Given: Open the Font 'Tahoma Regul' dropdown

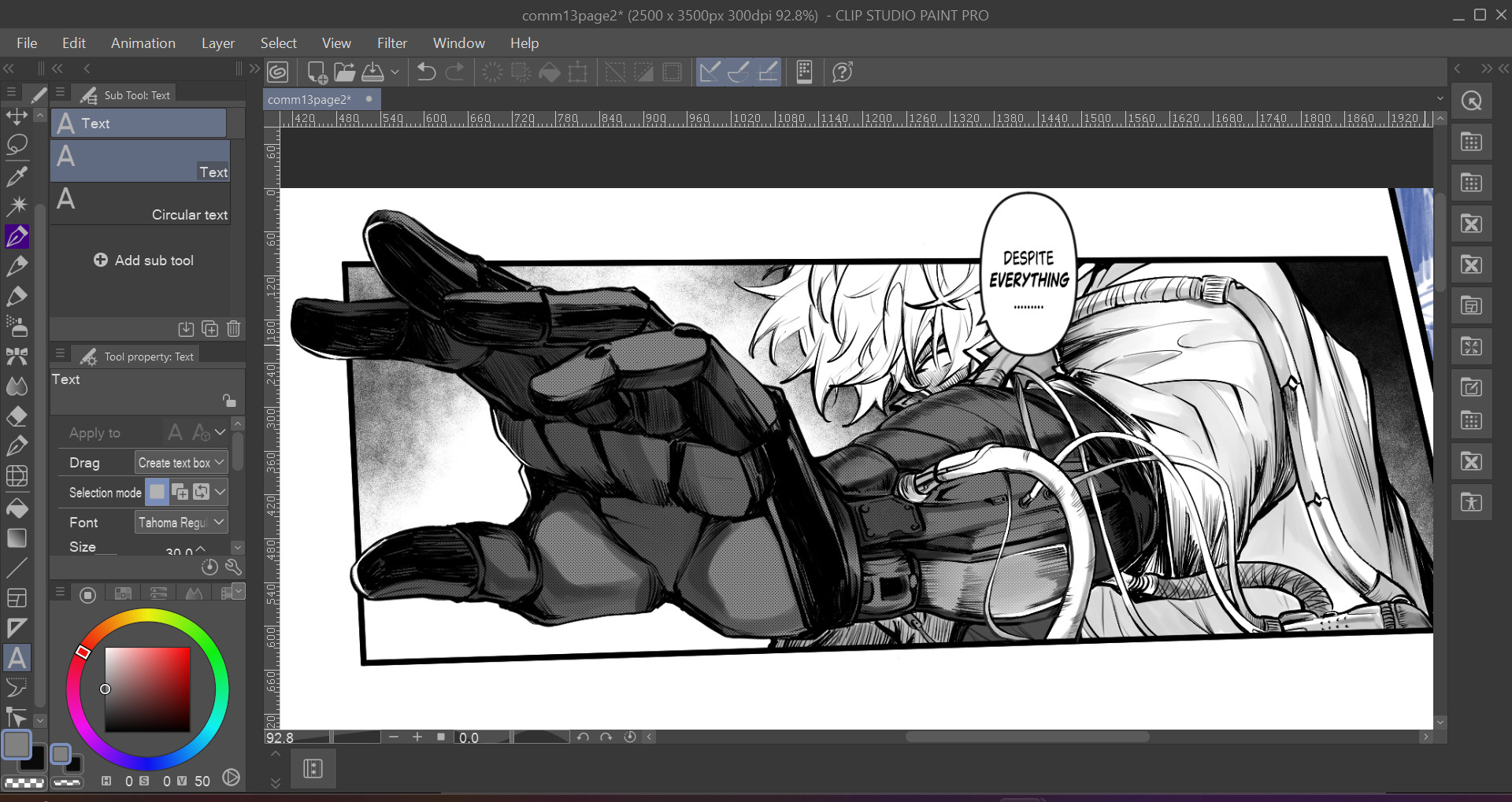Looking at the screenshot, I should tap(181, 523).
